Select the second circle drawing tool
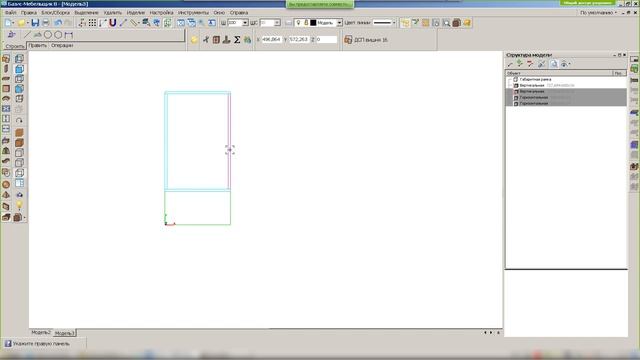 click(x=58, y=35)
